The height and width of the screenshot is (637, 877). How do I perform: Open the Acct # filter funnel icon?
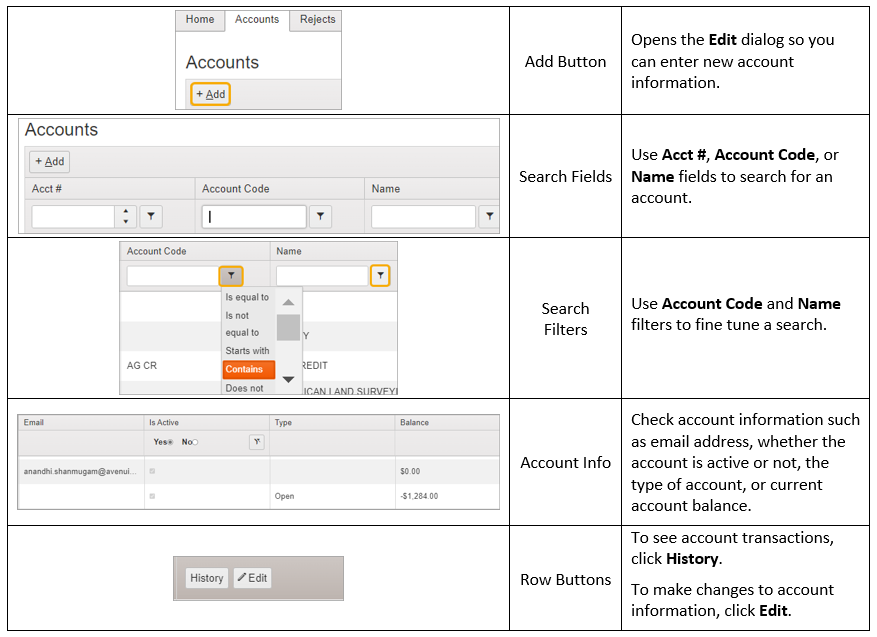point(150,216)
